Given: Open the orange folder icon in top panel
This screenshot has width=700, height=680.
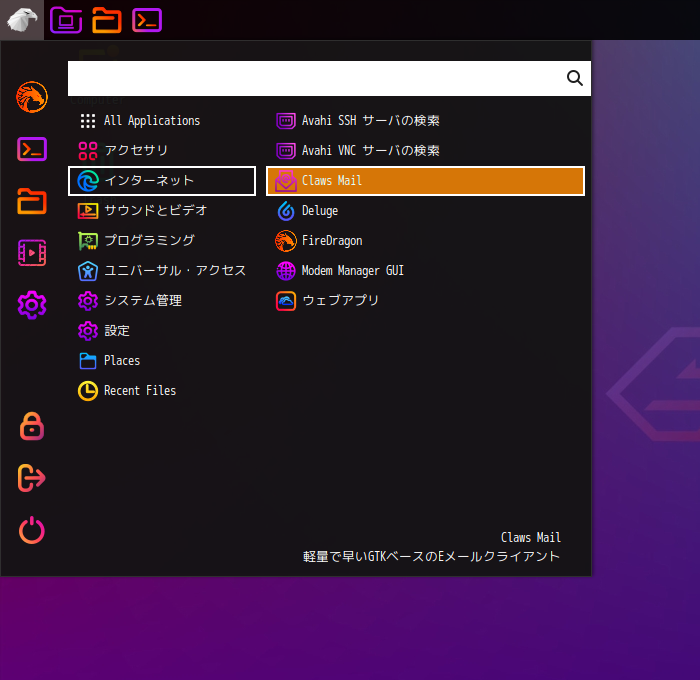Looking at the screenshot, I should coord(107,20).
